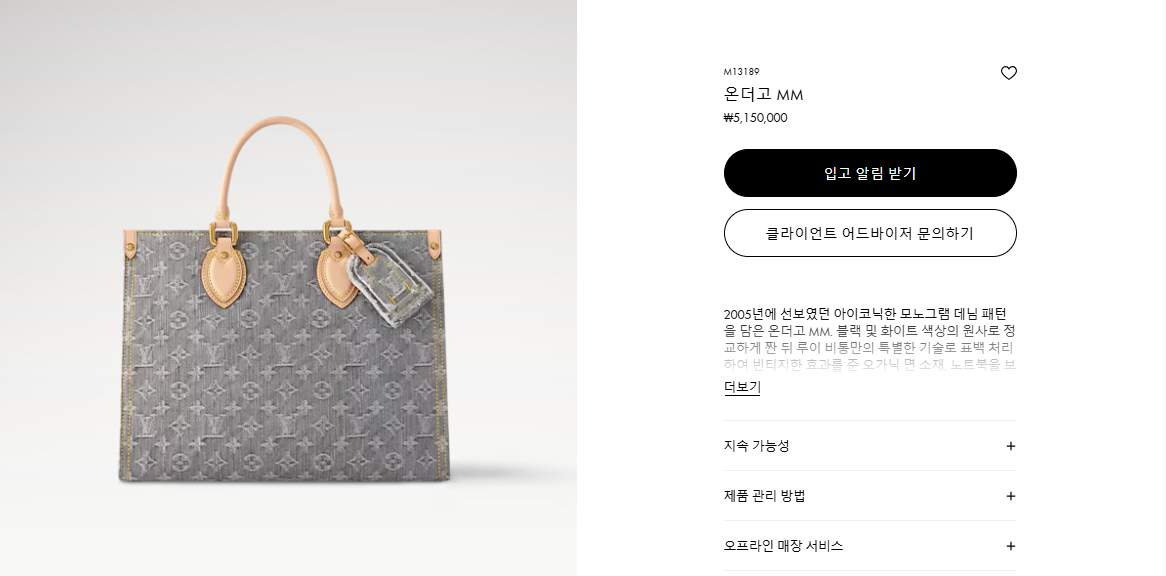
Task: Open the 더보기 link under description
Action: coord(742,387)
